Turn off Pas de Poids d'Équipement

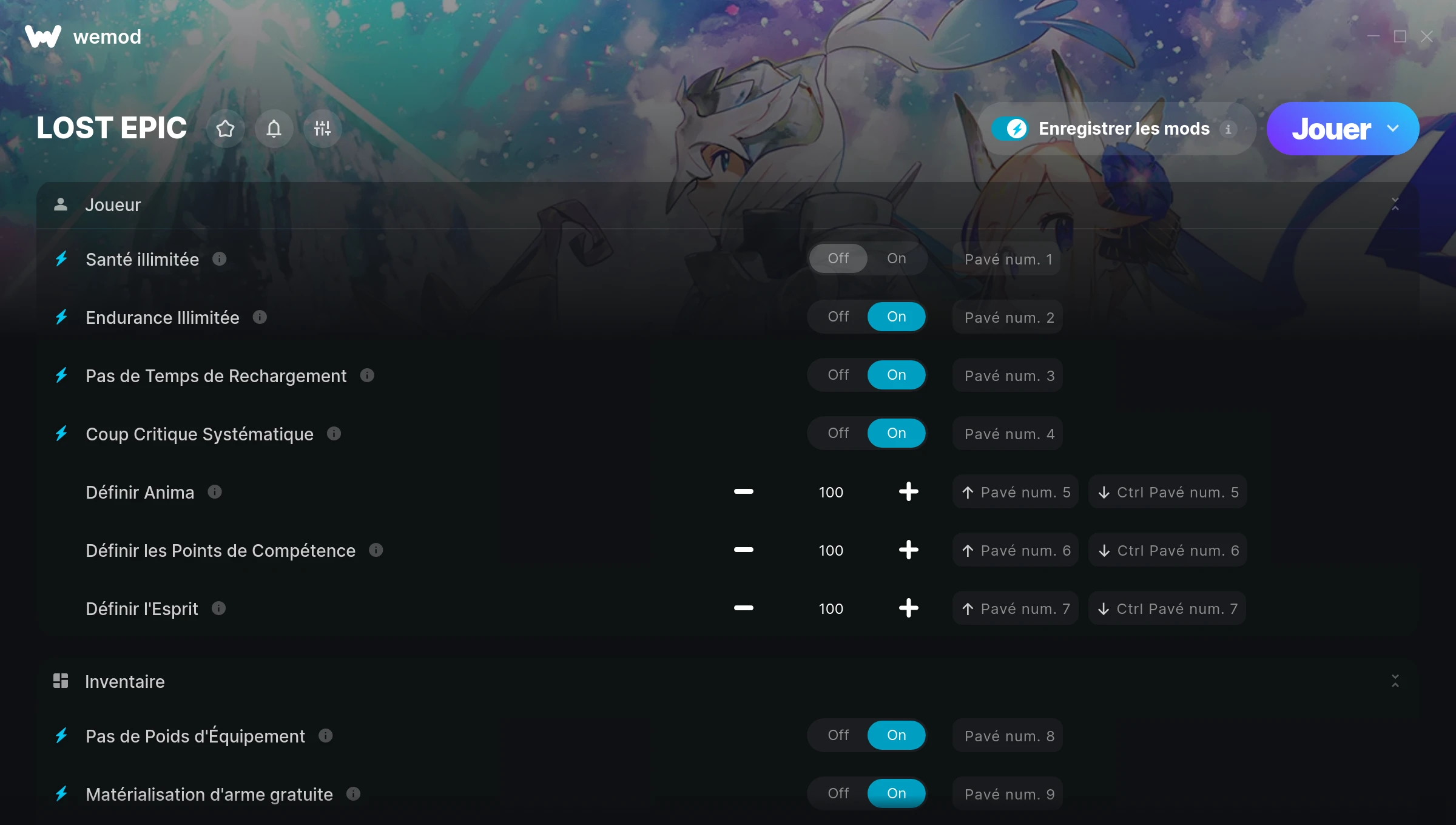click(838, 735)
